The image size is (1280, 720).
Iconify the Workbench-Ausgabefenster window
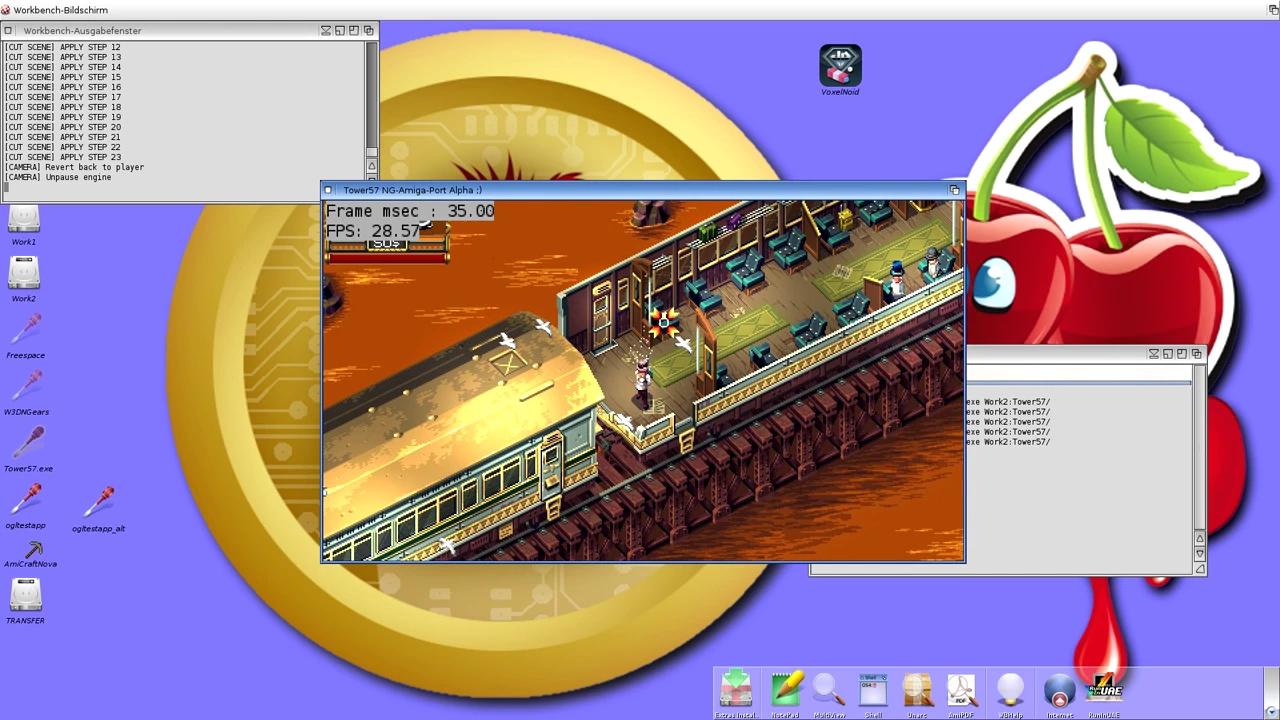[326, 31]
